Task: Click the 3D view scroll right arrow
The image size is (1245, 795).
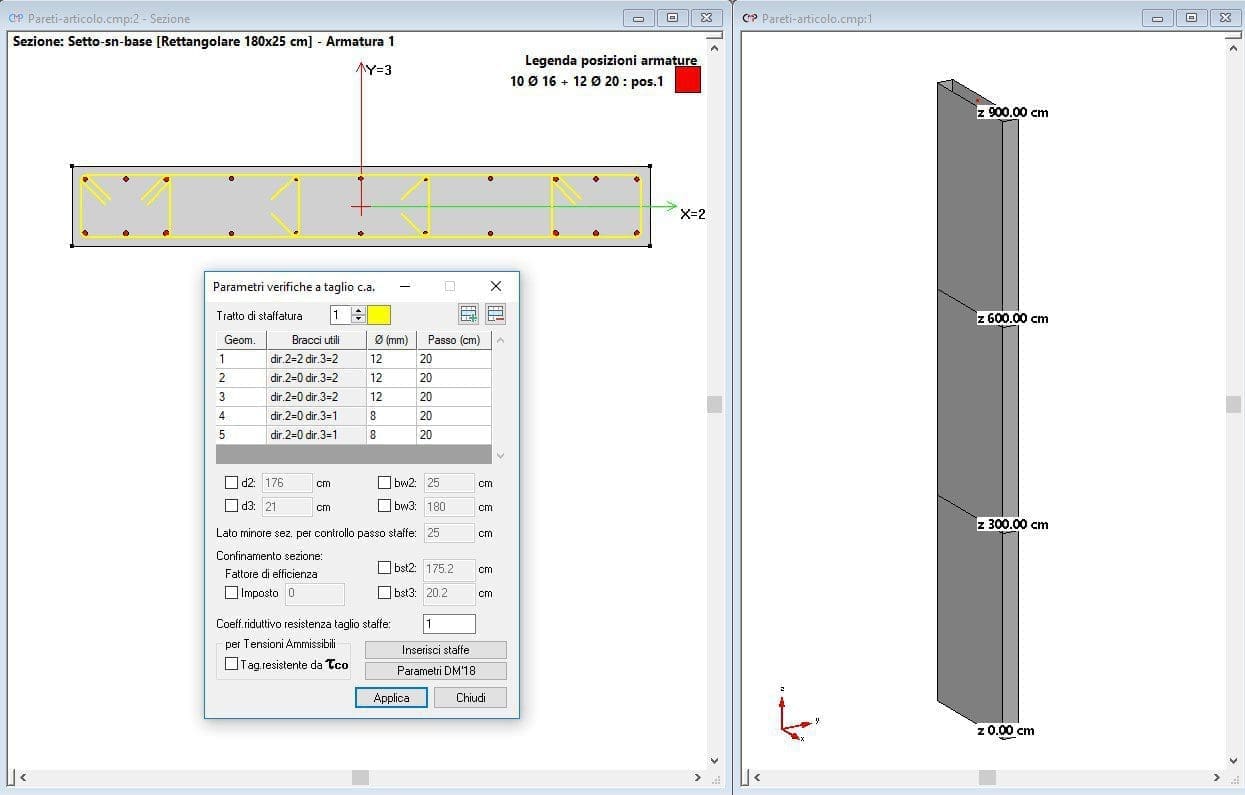Action: point(1217,777)
